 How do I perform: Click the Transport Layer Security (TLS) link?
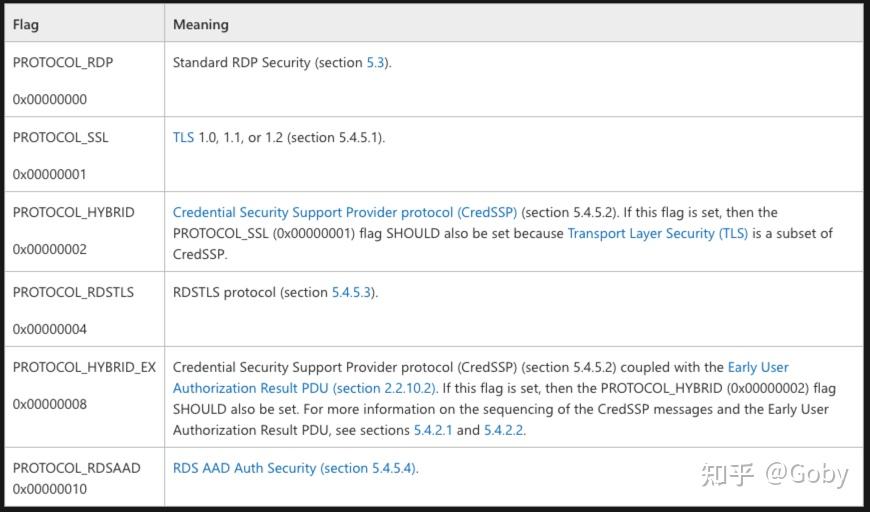pyautogui.click(x=657, y=234)
